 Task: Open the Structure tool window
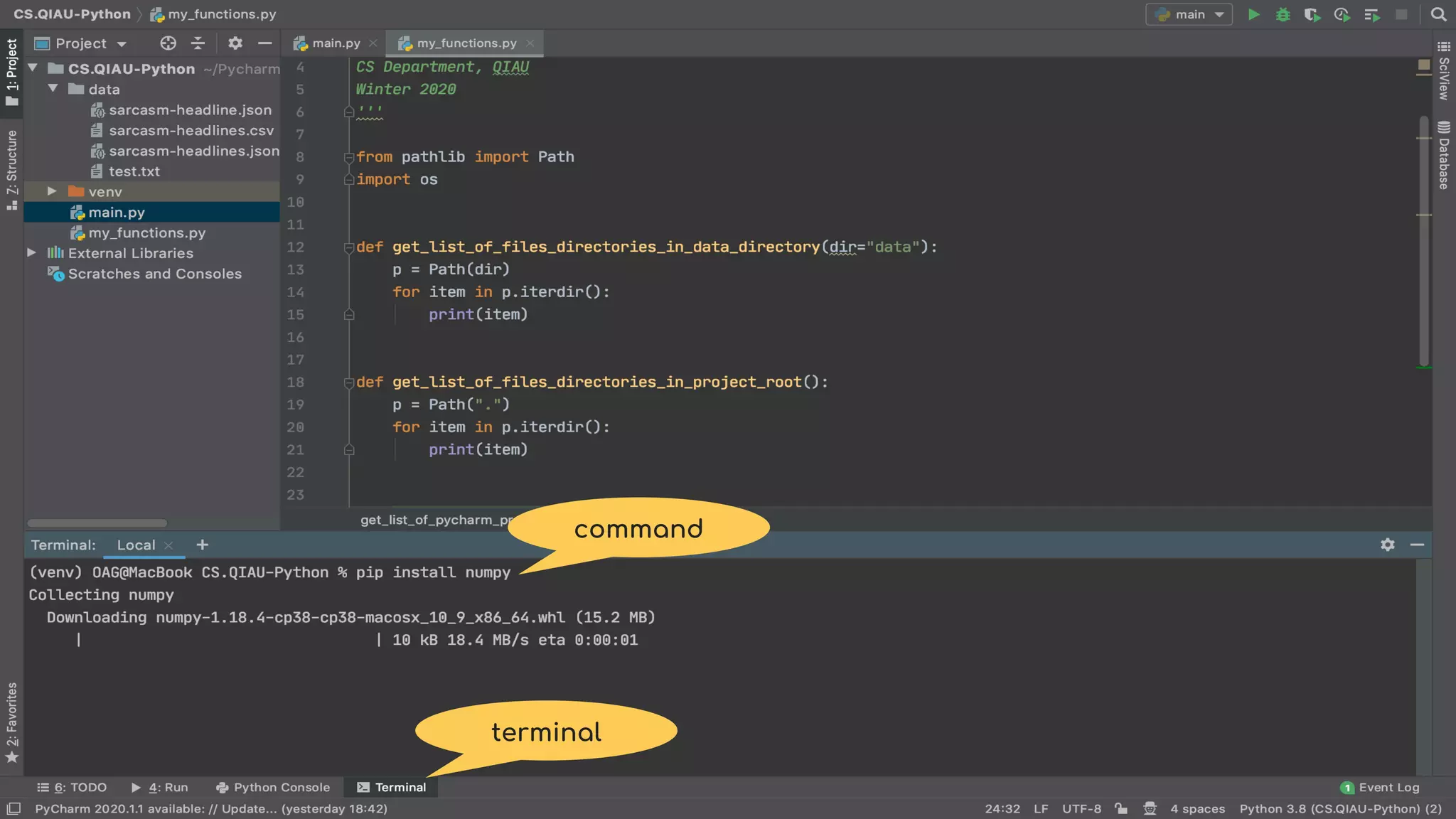[x=11, y=170]
